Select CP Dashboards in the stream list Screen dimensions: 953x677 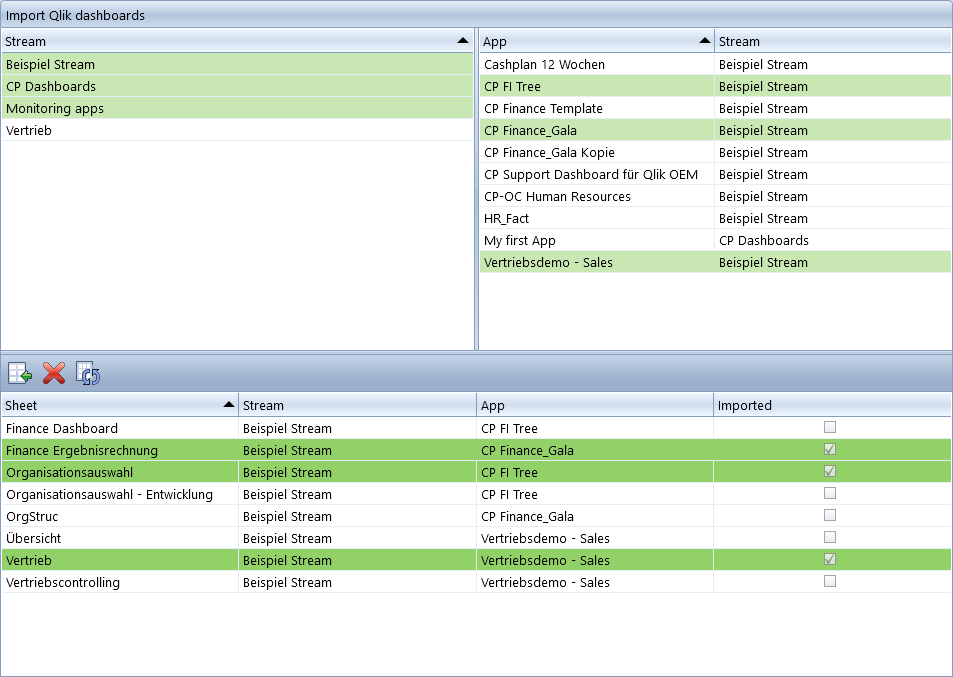pos(237,86)
